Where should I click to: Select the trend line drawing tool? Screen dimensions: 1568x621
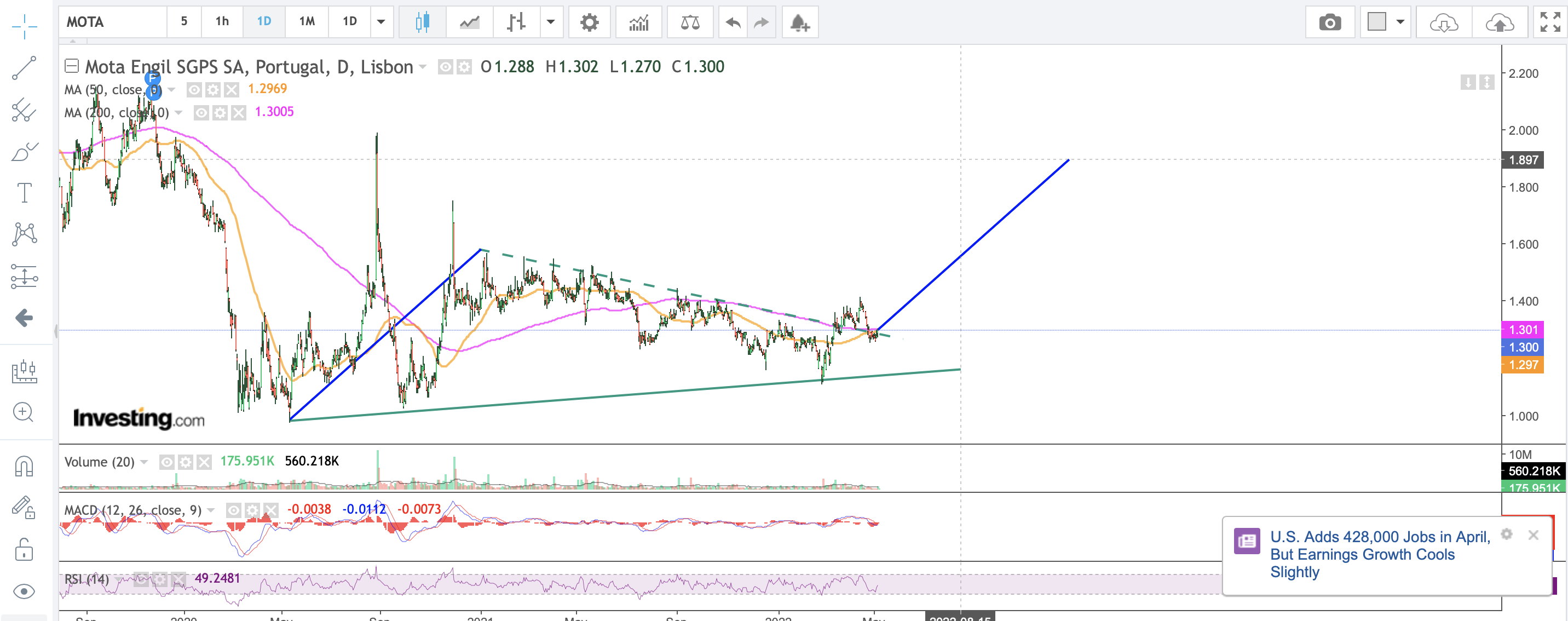(x=24, y=68)
